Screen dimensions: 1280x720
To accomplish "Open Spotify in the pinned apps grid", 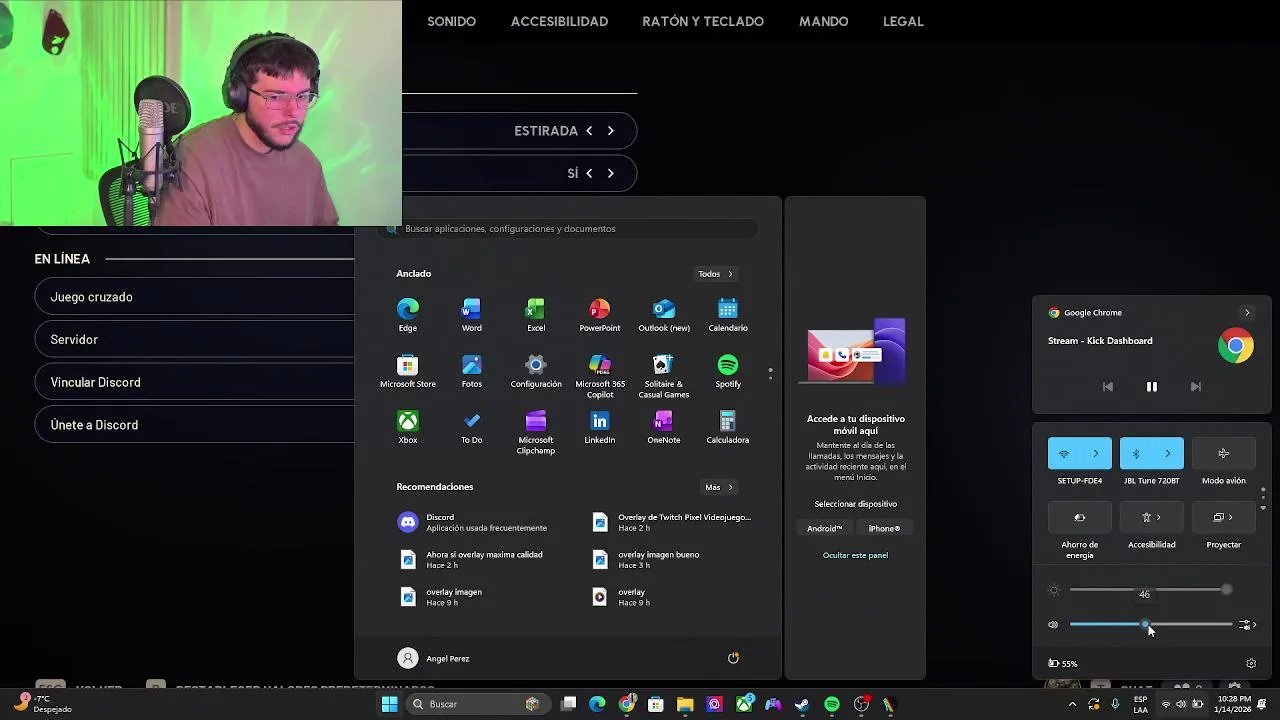I will (x=728, y=371).
